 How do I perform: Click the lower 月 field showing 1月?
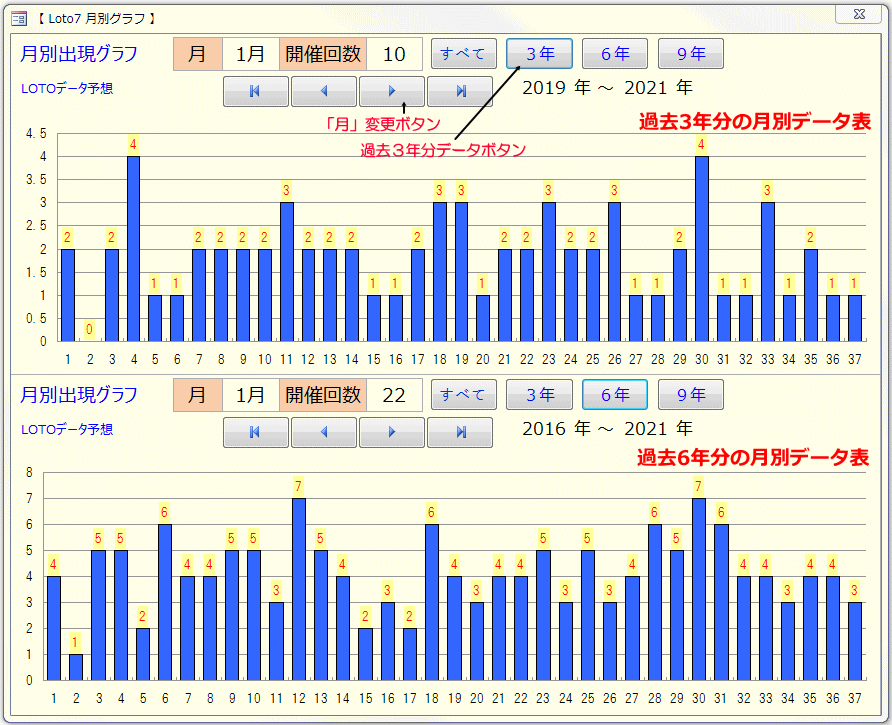click(250, 395)
